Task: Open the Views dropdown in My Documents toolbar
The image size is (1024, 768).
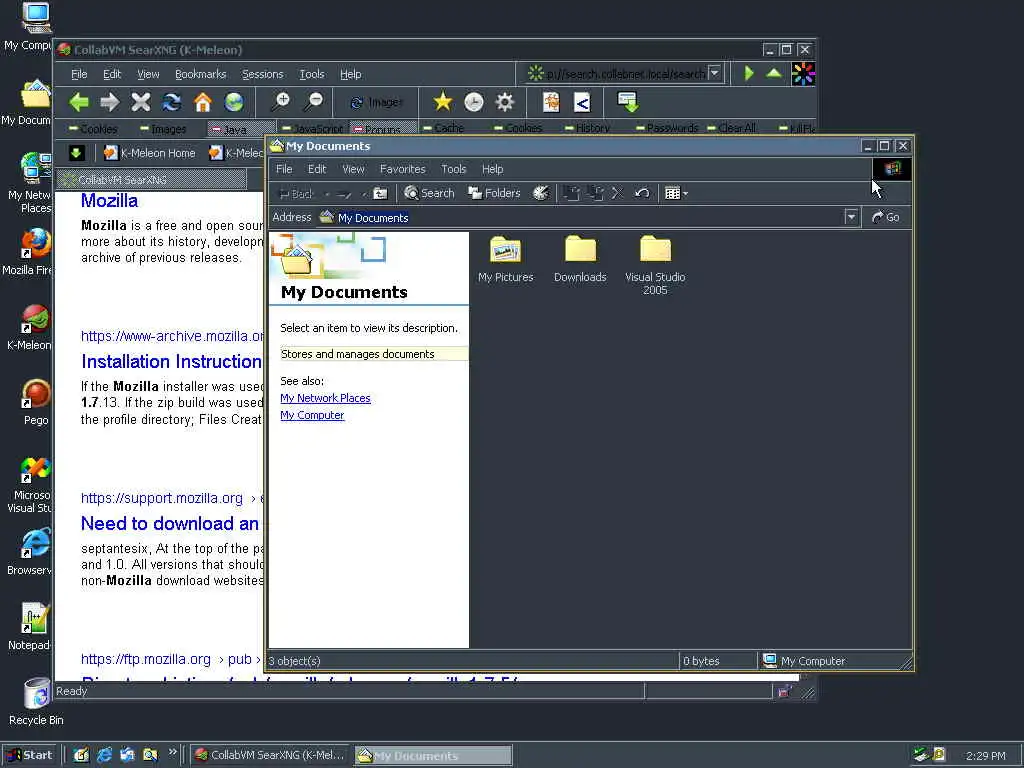Action: click(x=676, y=193)
